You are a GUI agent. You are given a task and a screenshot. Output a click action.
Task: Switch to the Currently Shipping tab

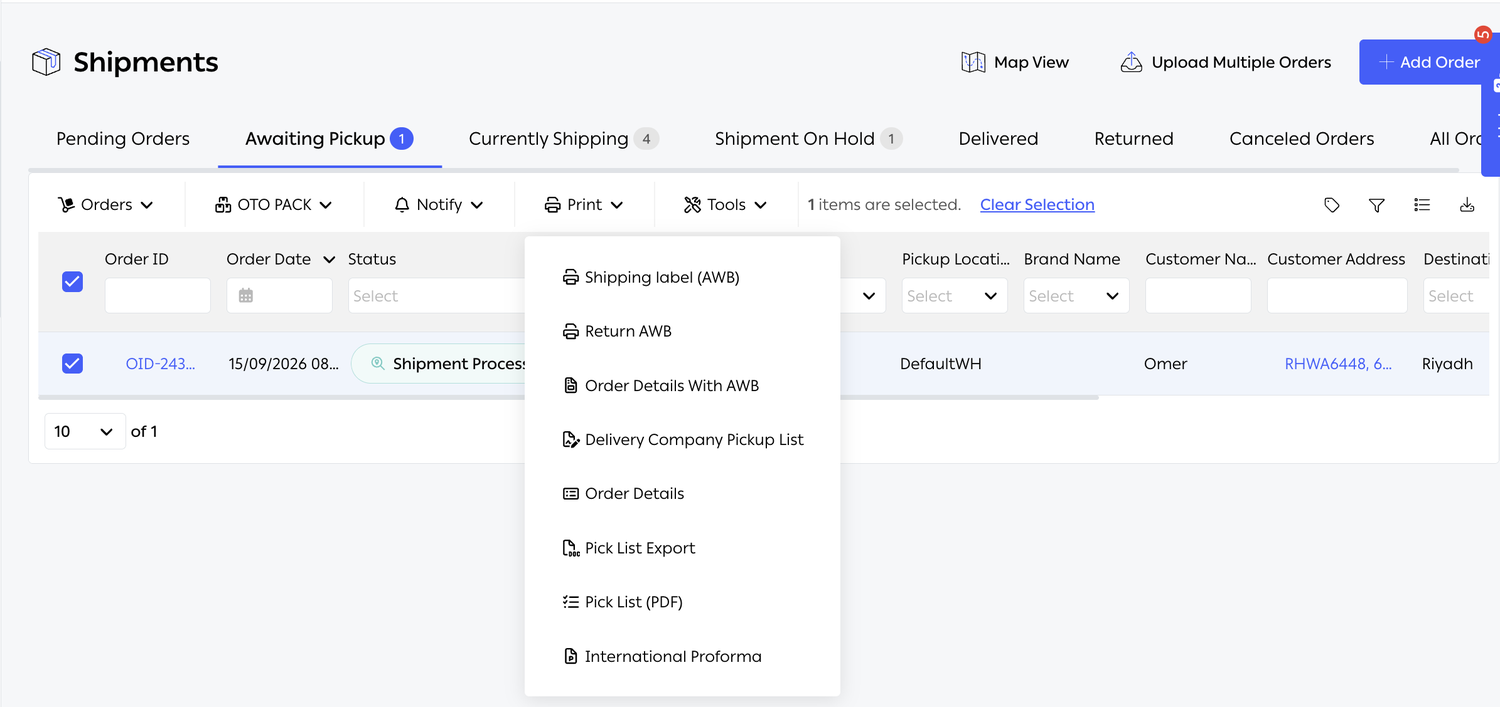pyautogui.click(x=563, y=139)
